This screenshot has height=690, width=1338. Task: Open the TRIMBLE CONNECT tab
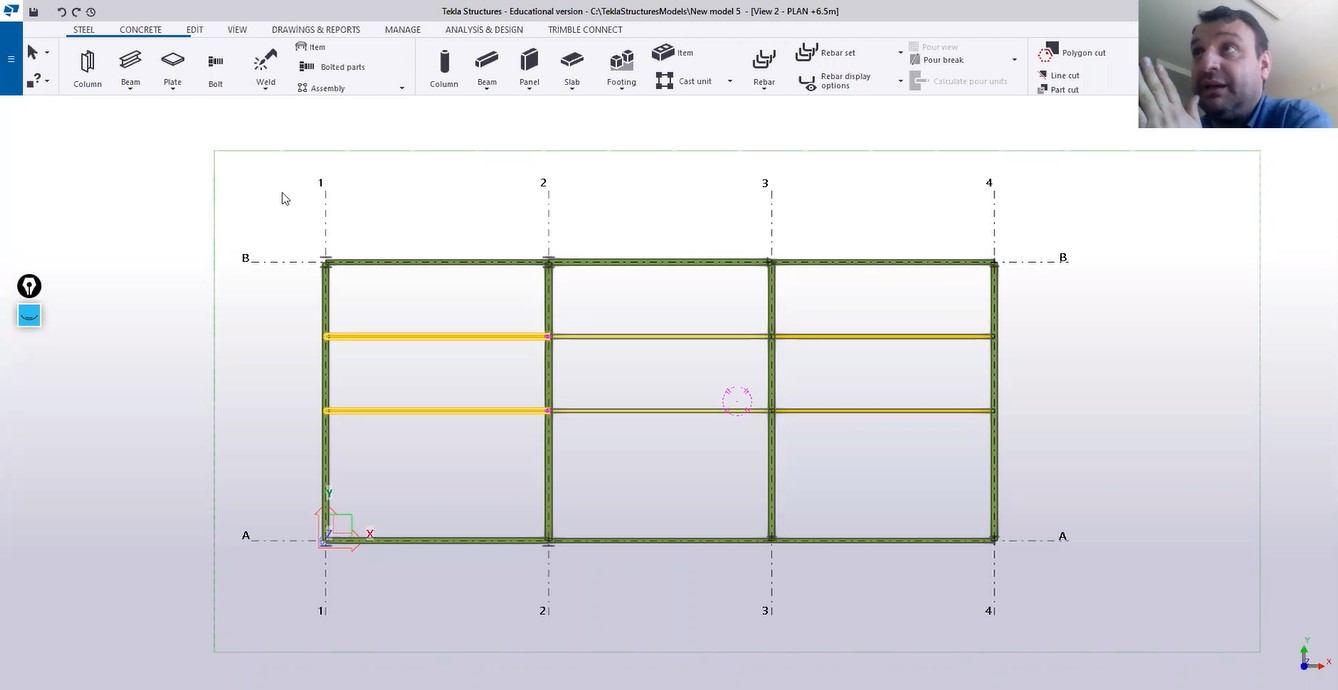click(x=585, y=29)
